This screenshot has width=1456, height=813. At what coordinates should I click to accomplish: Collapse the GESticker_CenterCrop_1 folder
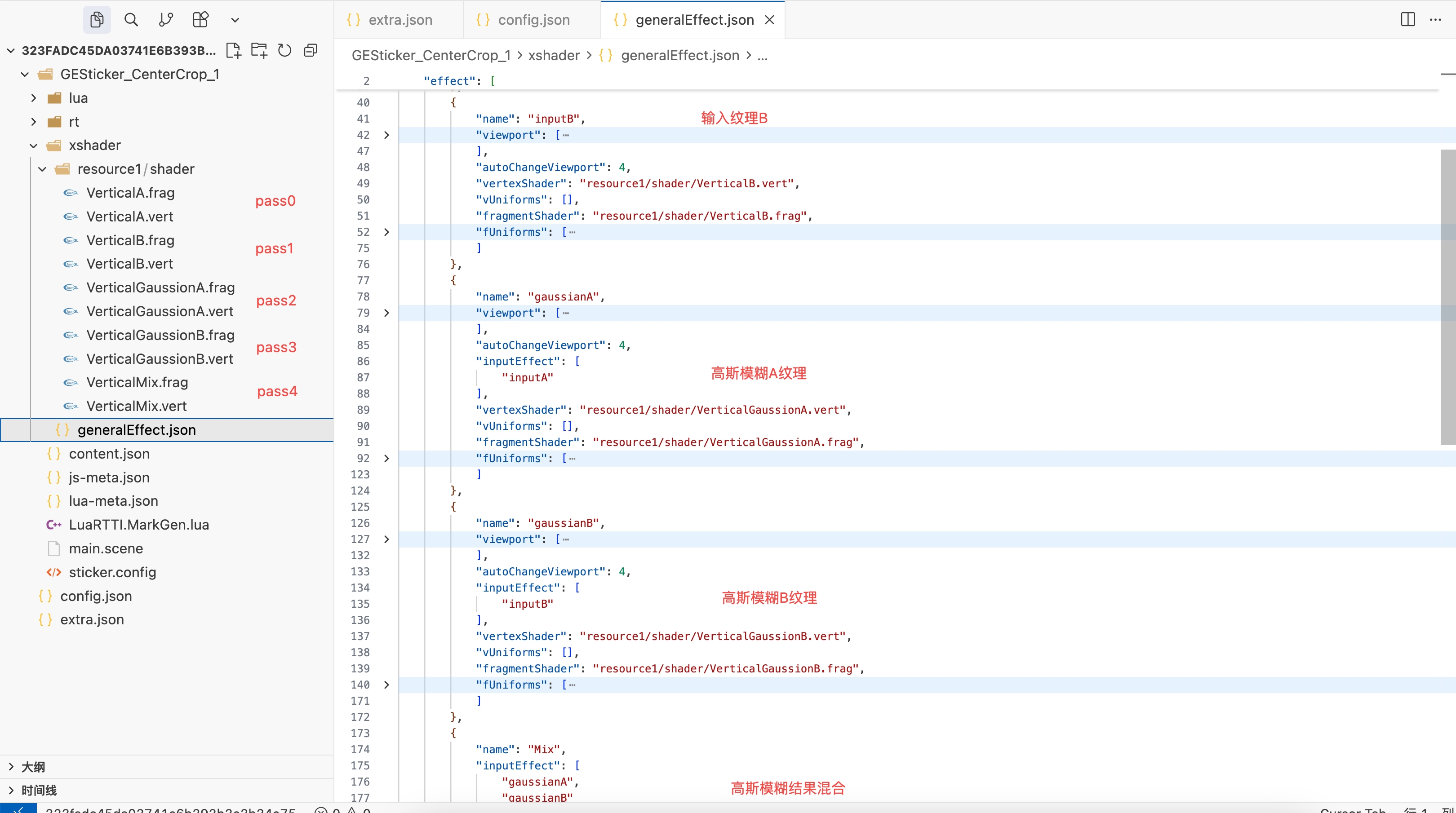point(25,74)
